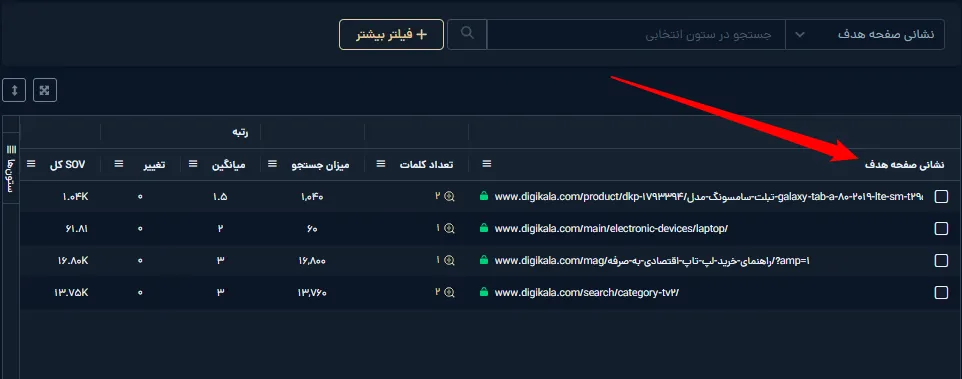Open the digikala.com/product/dkp galaxy-tab-a URL
This screenshot has width=962, height=379.
709,196
